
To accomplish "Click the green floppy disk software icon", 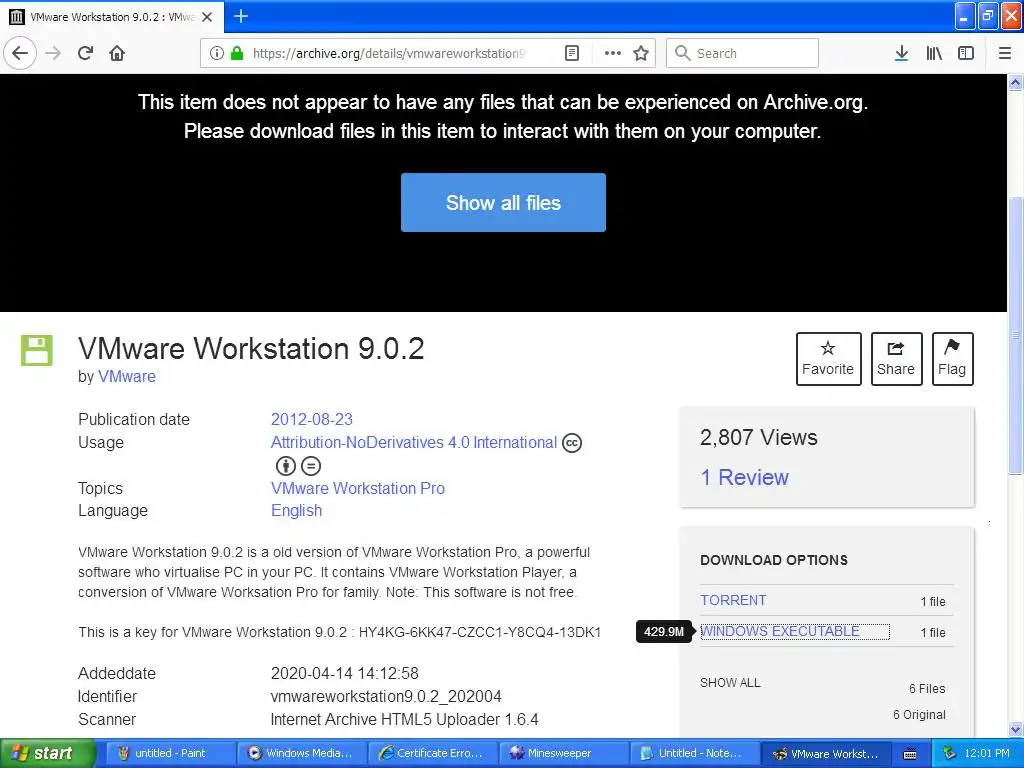I will (x=37, y=350).
